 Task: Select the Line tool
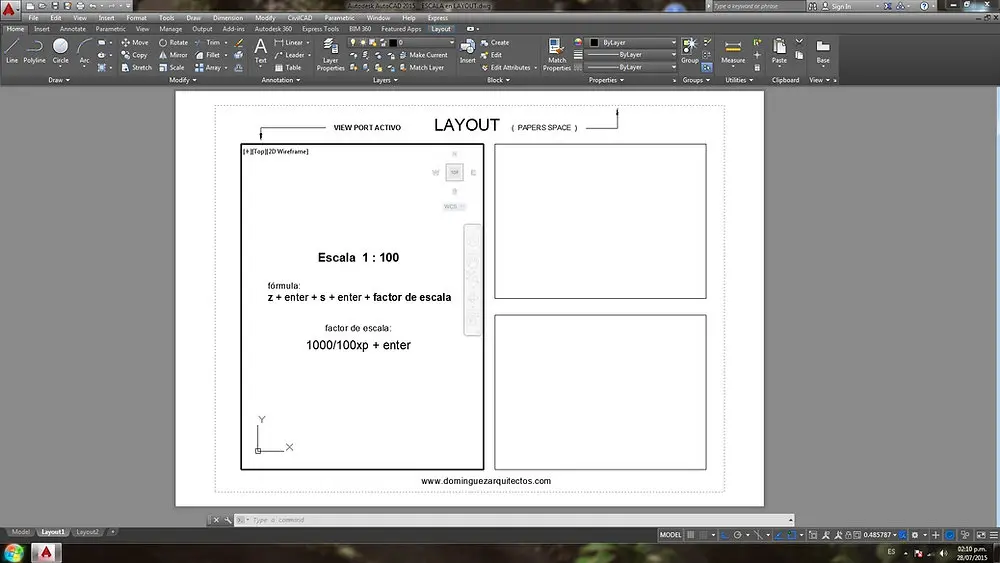point(12,50)
